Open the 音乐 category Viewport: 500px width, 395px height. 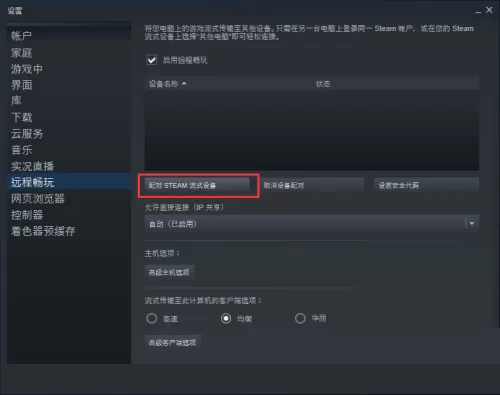pos(68,150)
